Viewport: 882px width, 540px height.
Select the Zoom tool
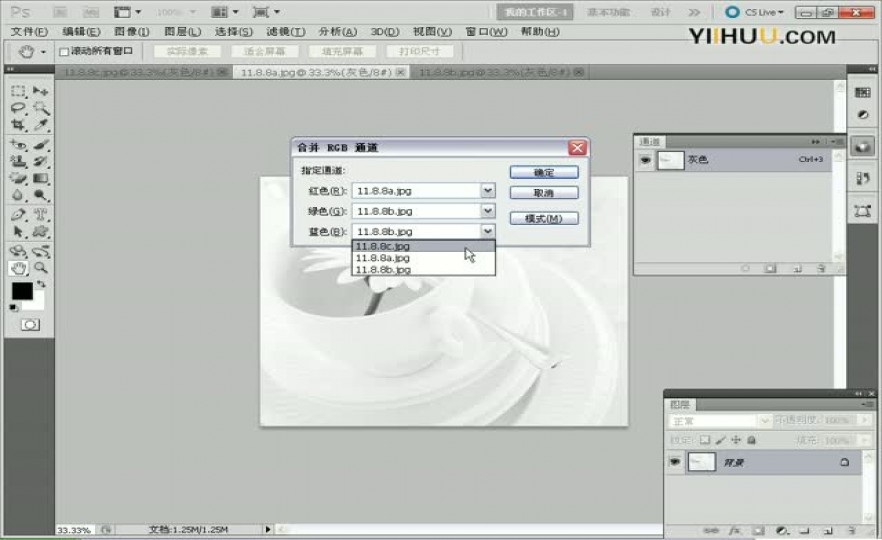pyautogui.click(x=40, y=268)
